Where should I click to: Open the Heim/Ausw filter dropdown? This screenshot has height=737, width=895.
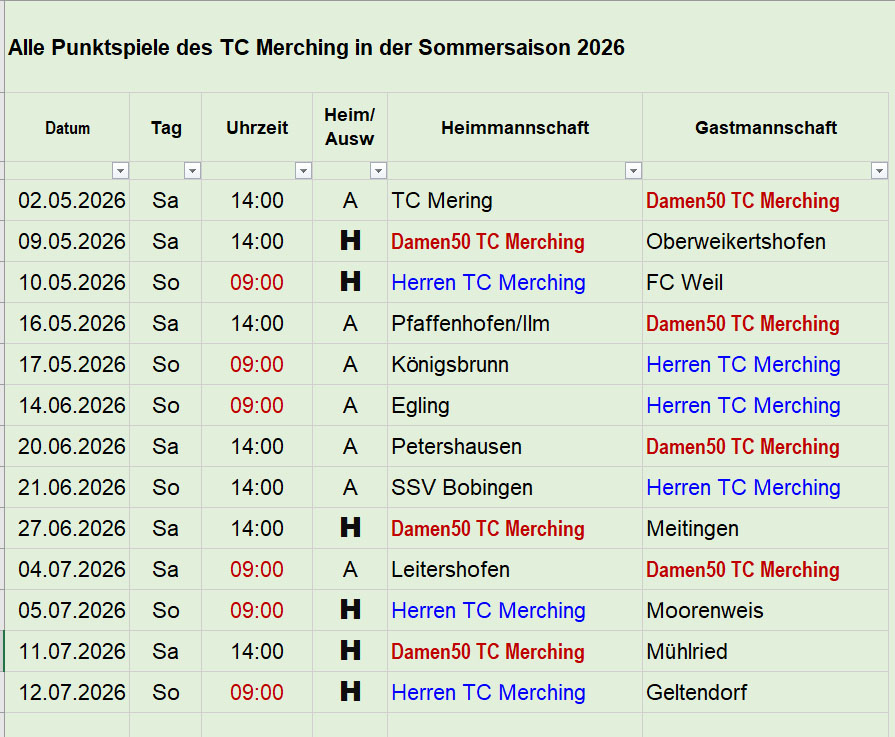378,171
